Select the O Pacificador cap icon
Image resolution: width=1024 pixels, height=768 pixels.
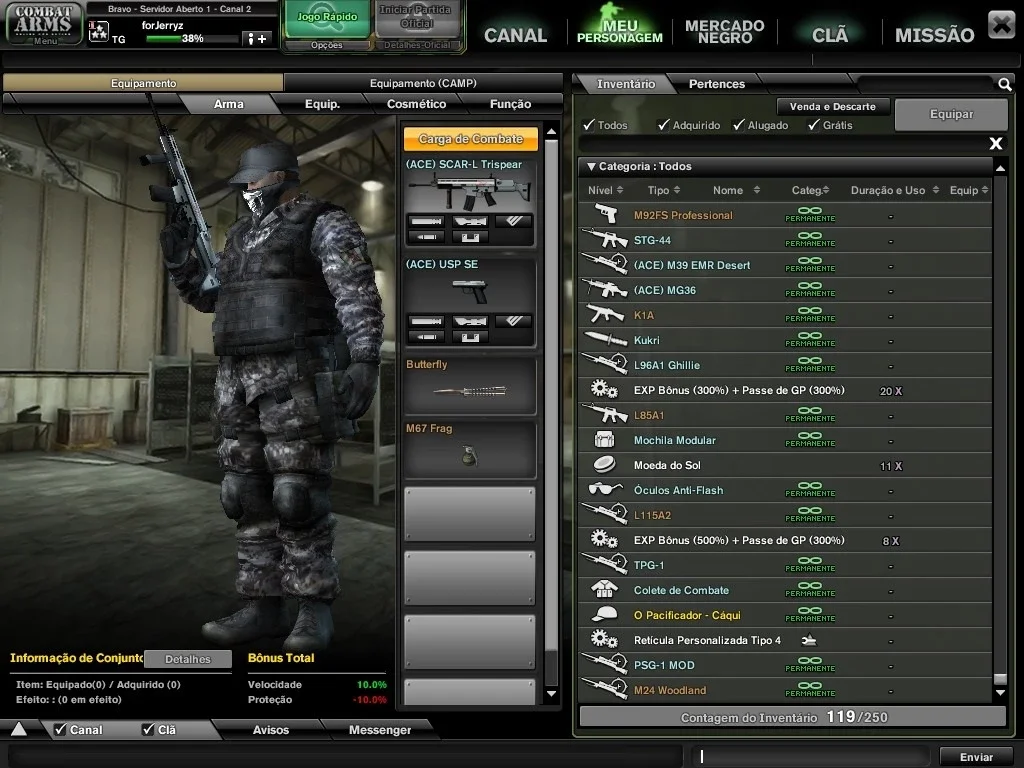click(x=604, y=615)
